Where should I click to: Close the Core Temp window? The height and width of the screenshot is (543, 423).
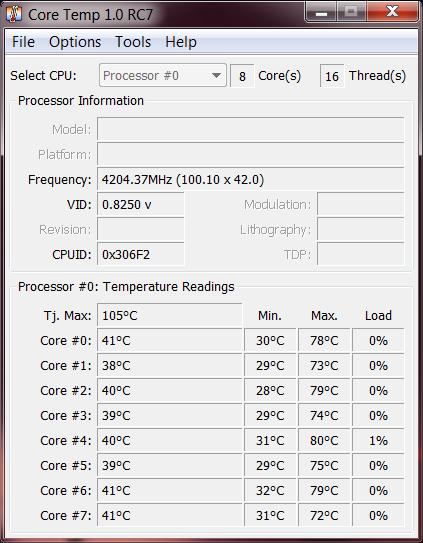pyautogui.click(x=392, y=12)
